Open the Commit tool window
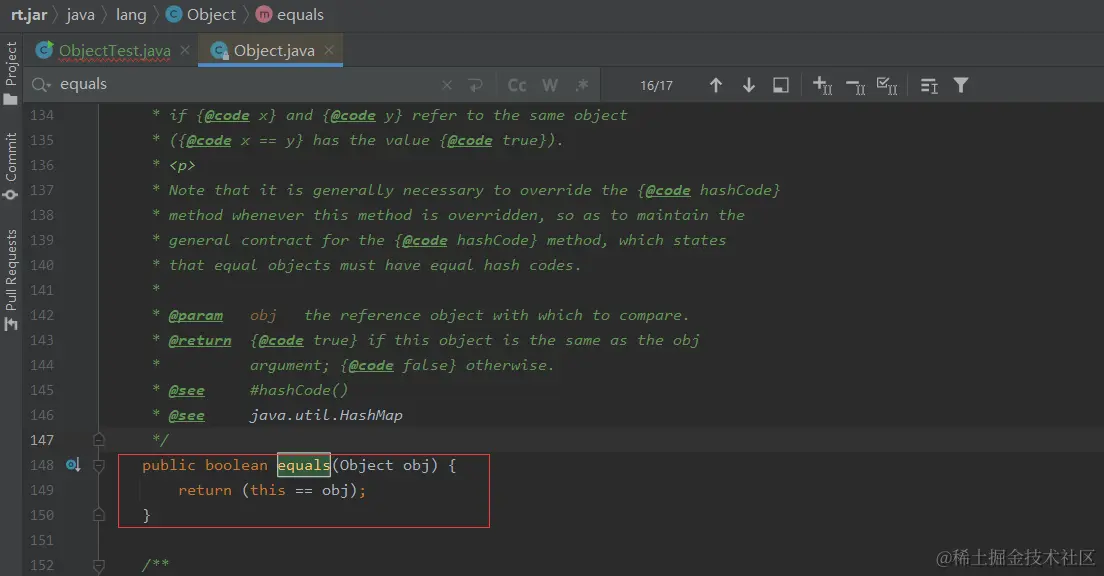Viewport: 1104px width, 576px height. [11, 166]
